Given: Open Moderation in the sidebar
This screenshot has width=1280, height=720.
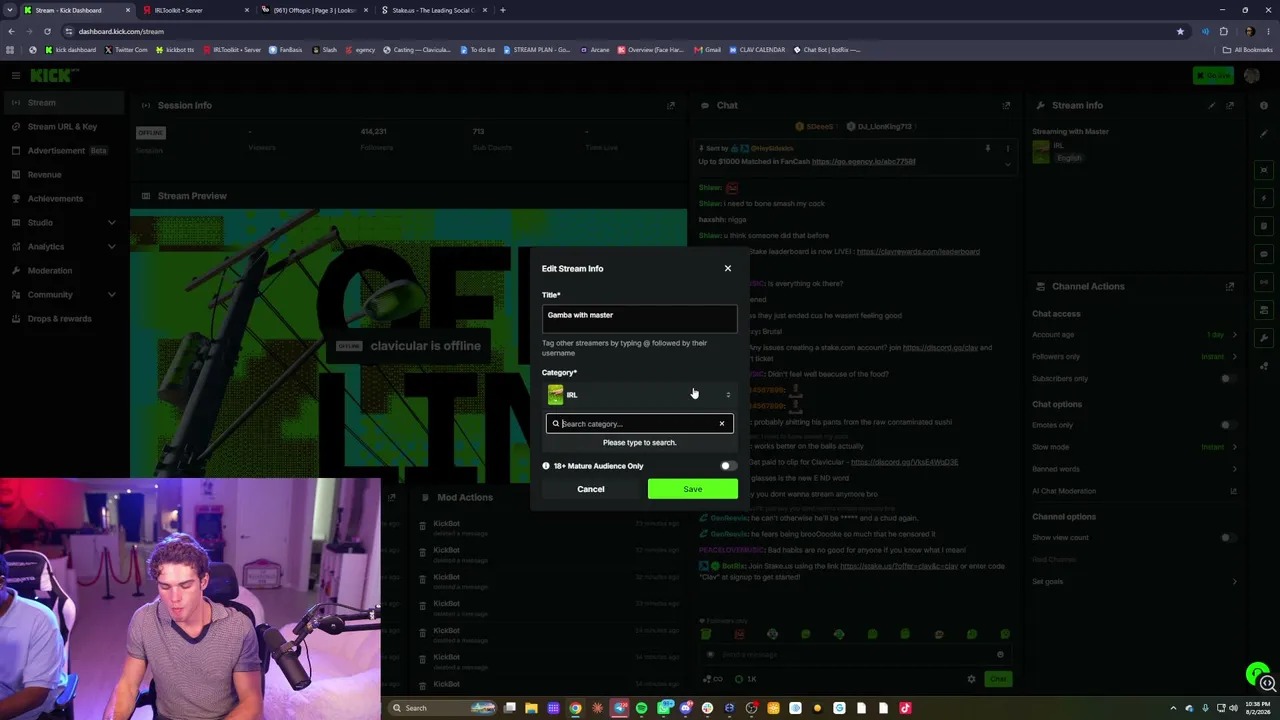Looking at the screenshot, I should 63,271.
